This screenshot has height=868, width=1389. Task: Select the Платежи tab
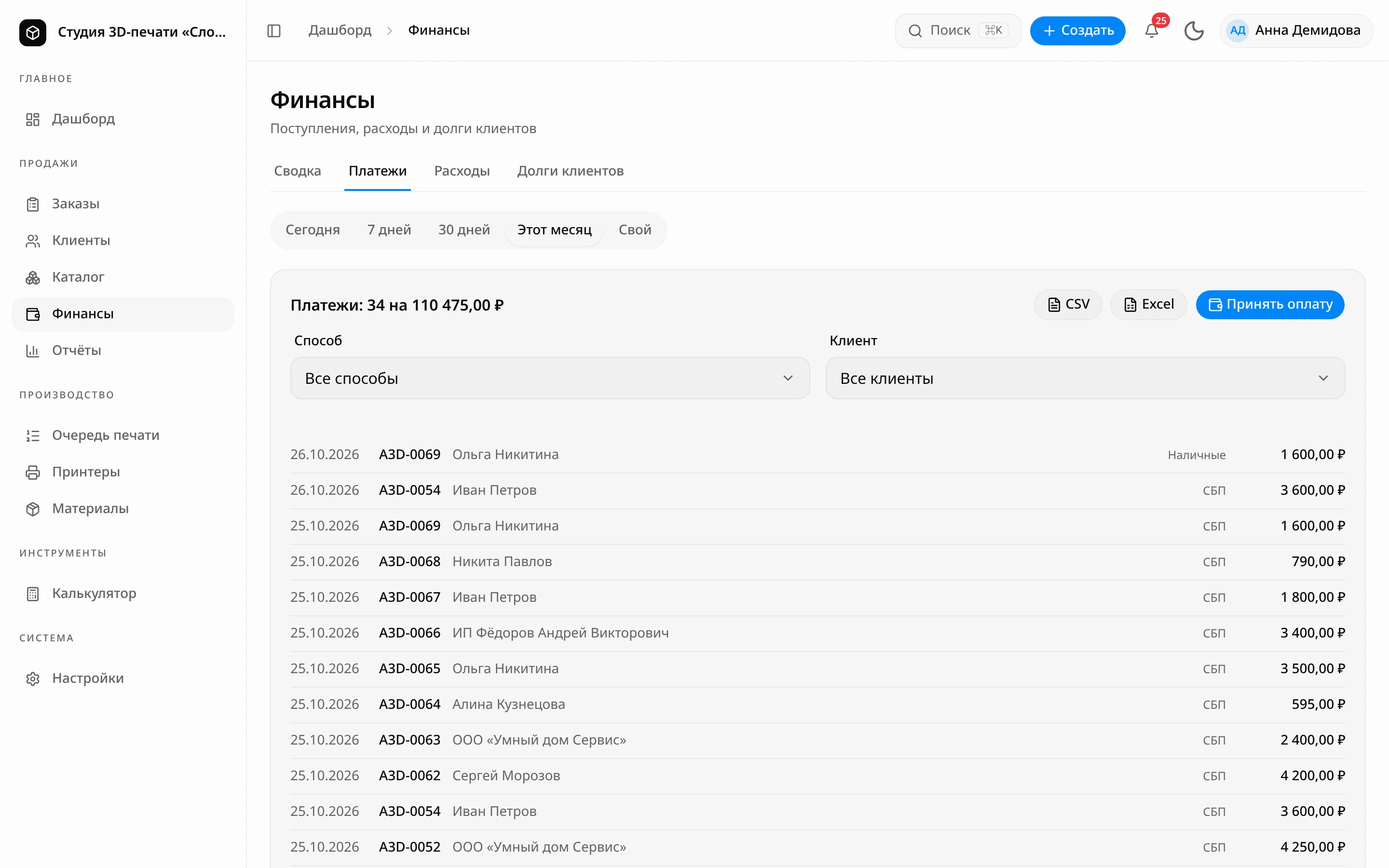click(x=378, y=171)
